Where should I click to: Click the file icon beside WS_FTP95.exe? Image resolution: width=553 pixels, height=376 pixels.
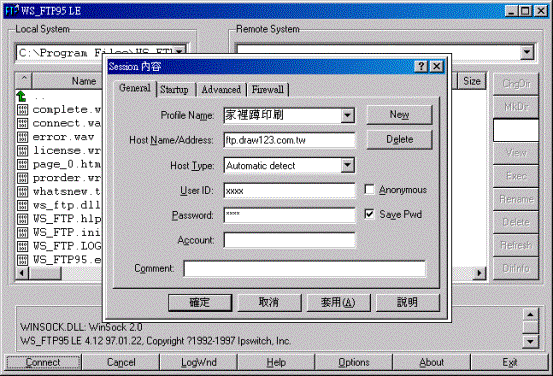(x=22, y=260)
